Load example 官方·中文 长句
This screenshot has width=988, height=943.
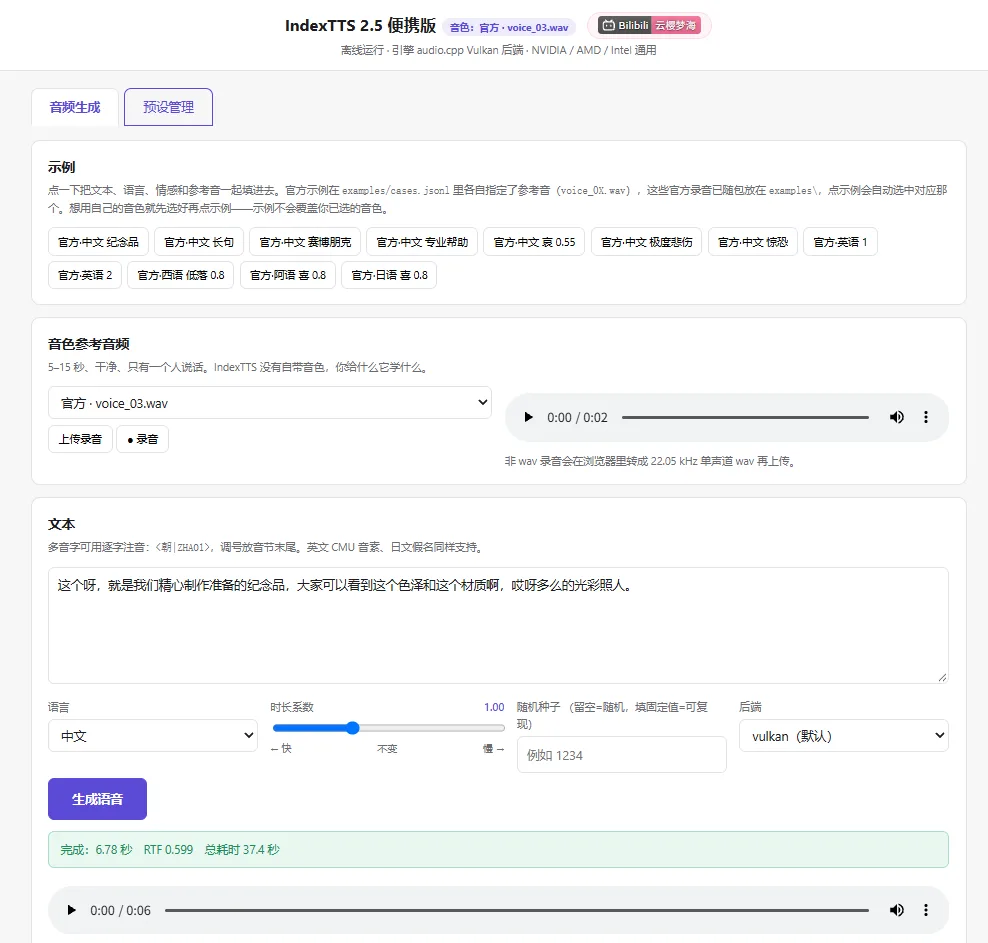(199, 242)
